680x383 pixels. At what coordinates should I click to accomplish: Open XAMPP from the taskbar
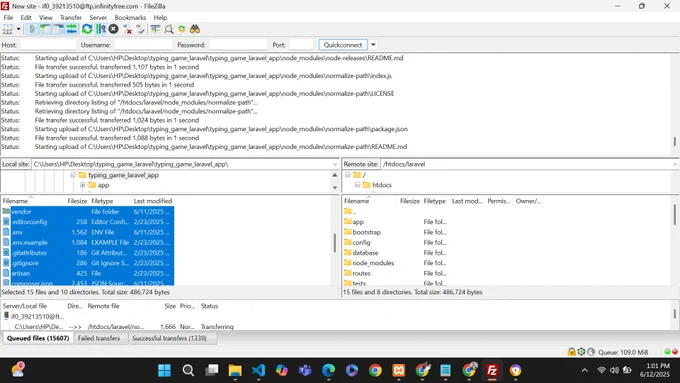coord(399,370)
